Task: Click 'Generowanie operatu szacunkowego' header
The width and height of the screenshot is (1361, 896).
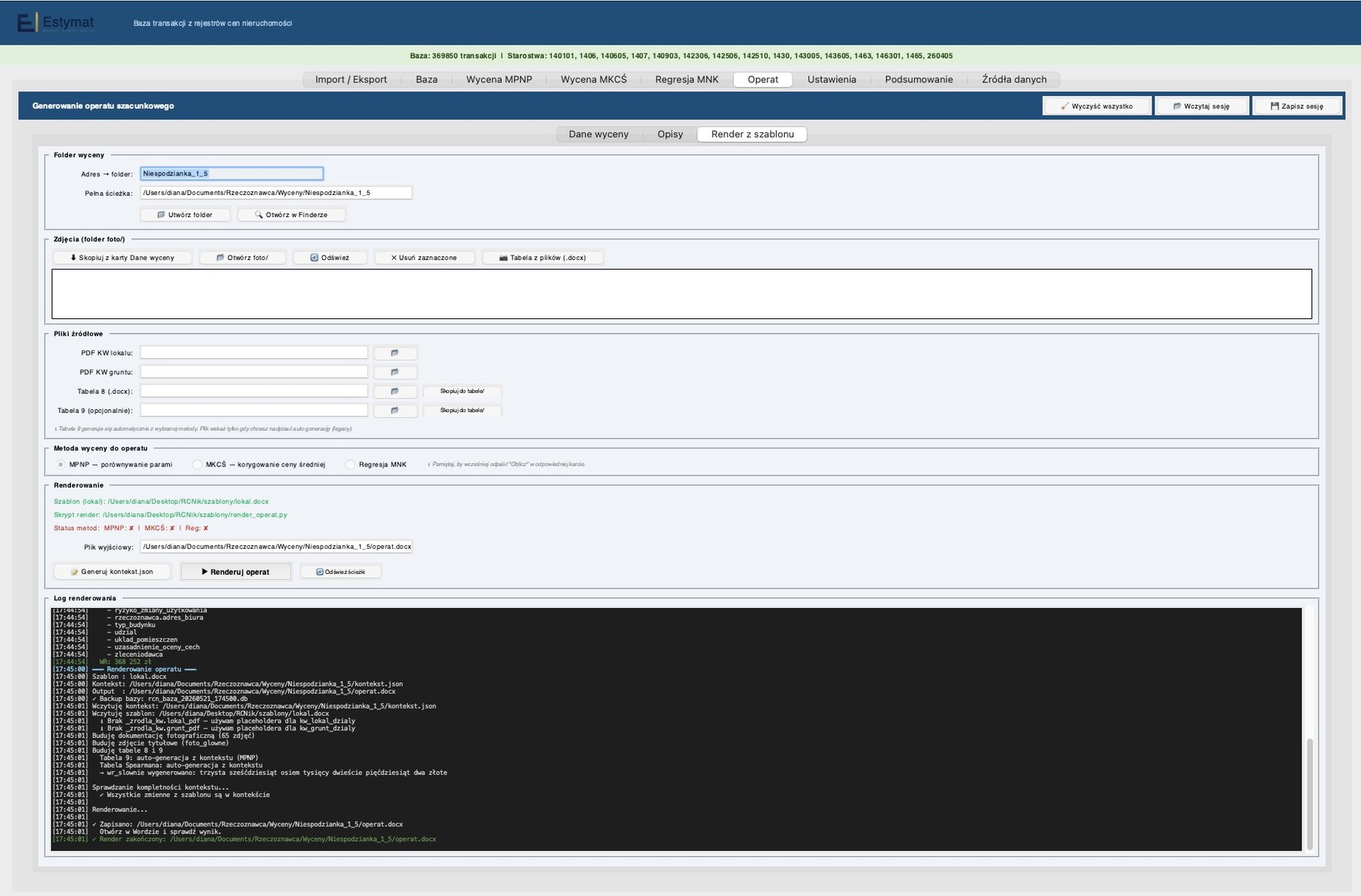Action: click(103, 106)
